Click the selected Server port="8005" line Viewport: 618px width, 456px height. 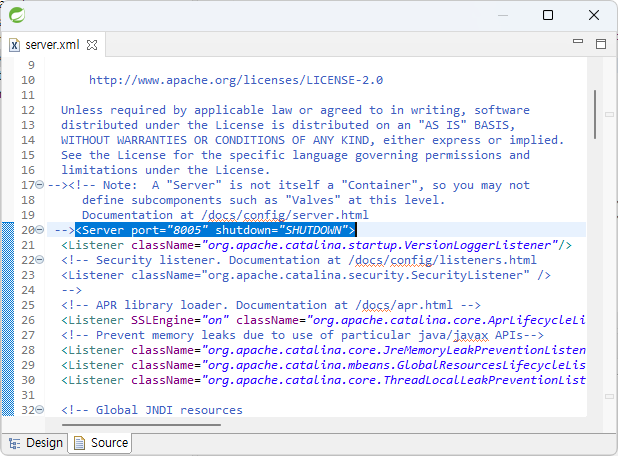(215, 230)
